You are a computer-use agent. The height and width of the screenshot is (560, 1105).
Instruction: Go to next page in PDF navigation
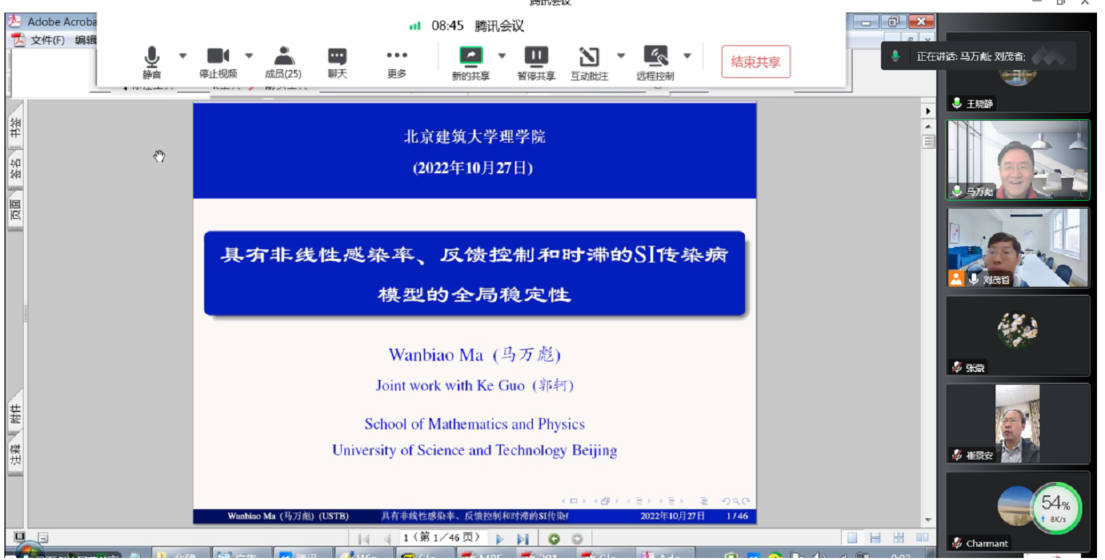point(500,539)
